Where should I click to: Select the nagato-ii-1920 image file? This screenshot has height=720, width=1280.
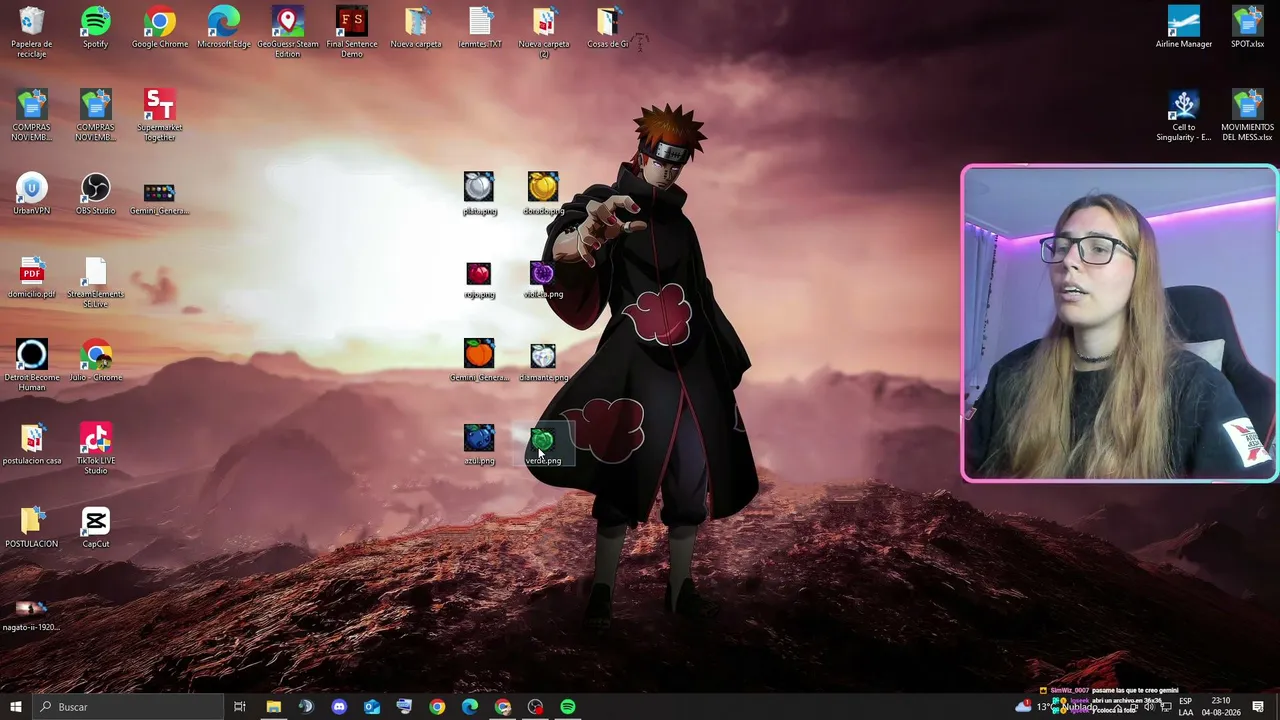click(31, 614)
